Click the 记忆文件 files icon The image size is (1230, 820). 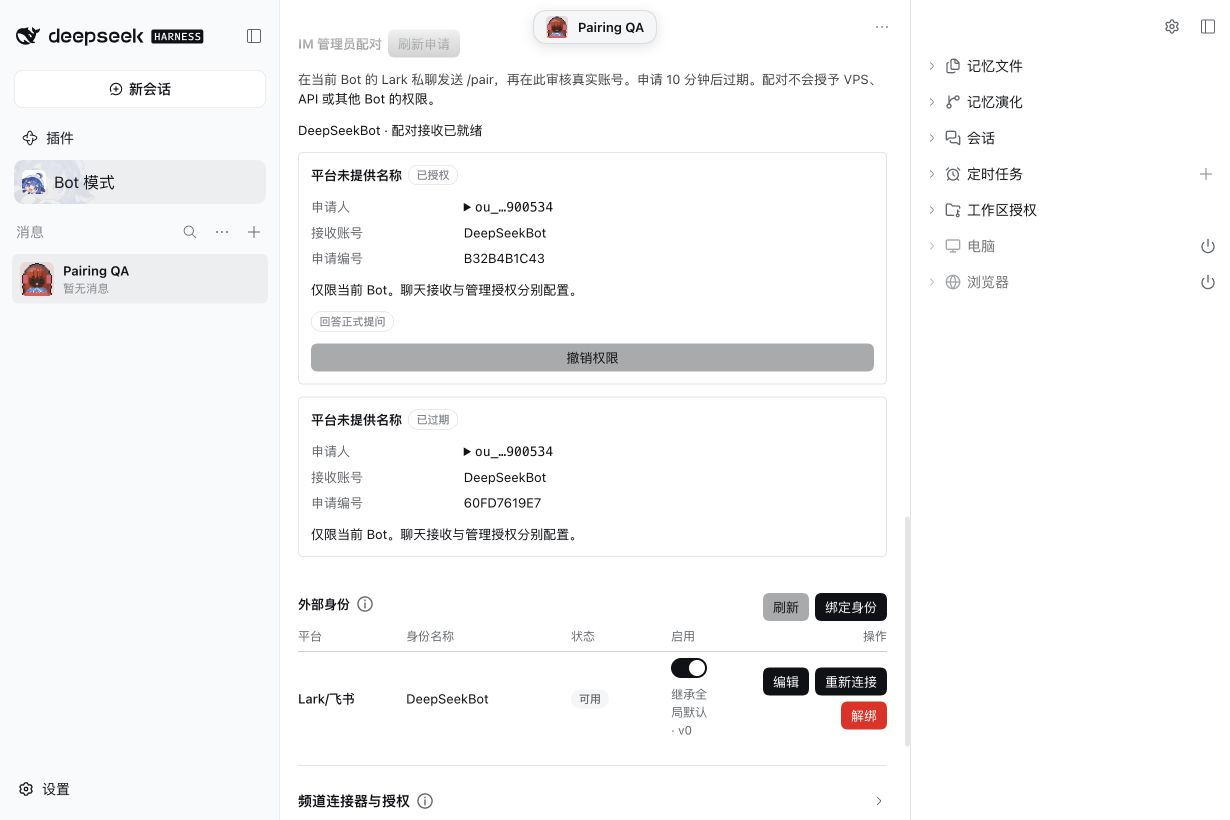pos(953,66)
